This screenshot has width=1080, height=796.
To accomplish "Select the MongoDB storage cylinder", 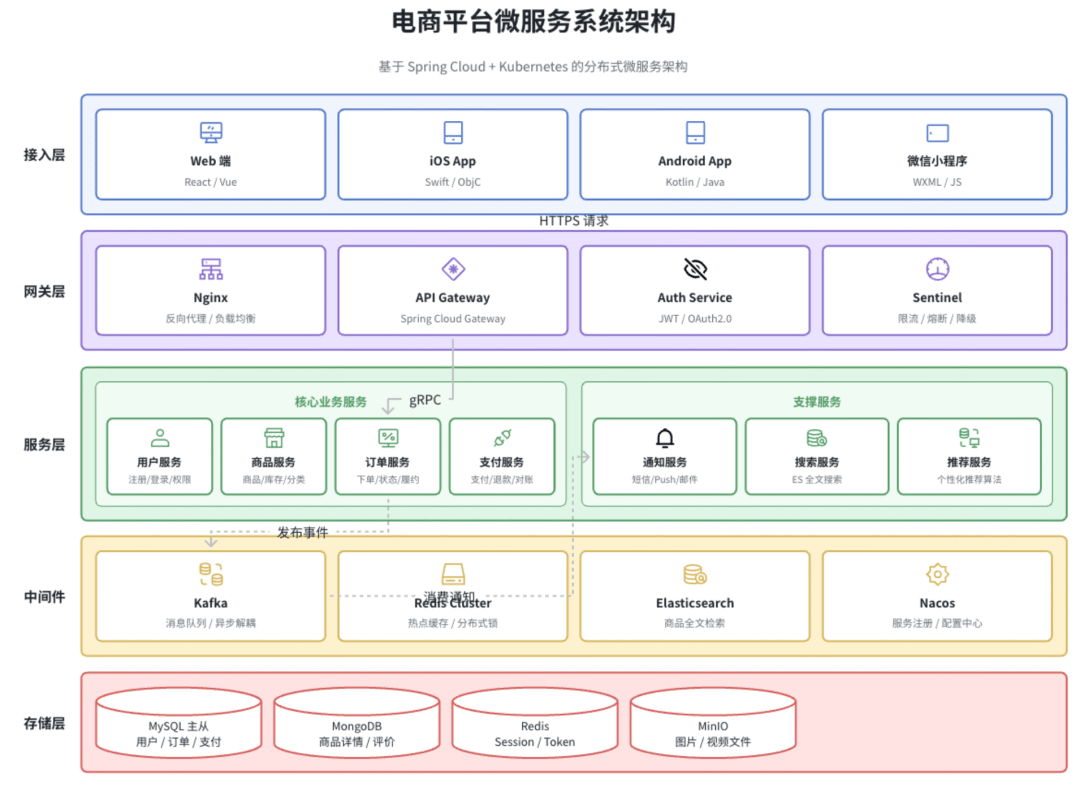I will click(x=357, y=723).
